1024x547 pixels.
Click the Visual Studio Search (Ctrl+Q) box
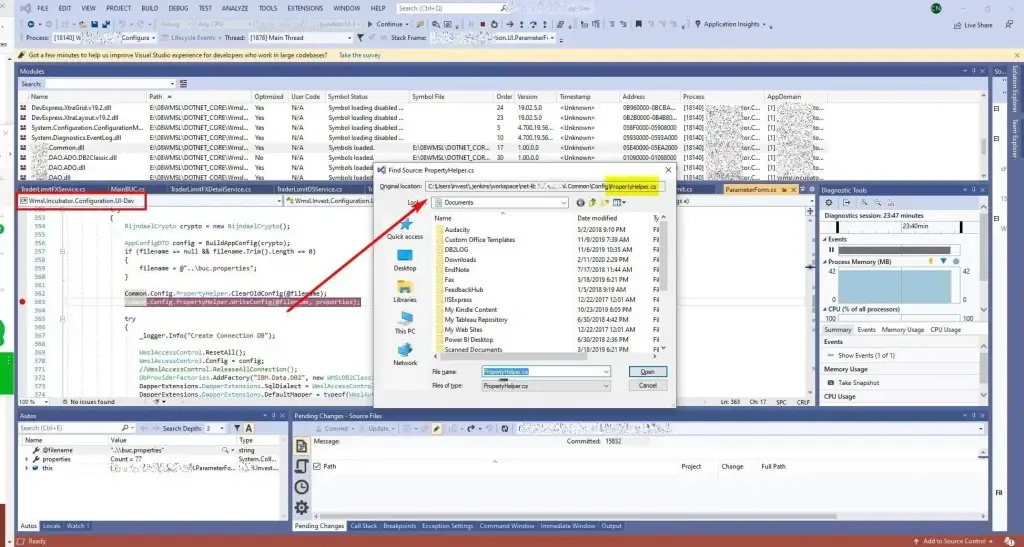pos(452,8)
